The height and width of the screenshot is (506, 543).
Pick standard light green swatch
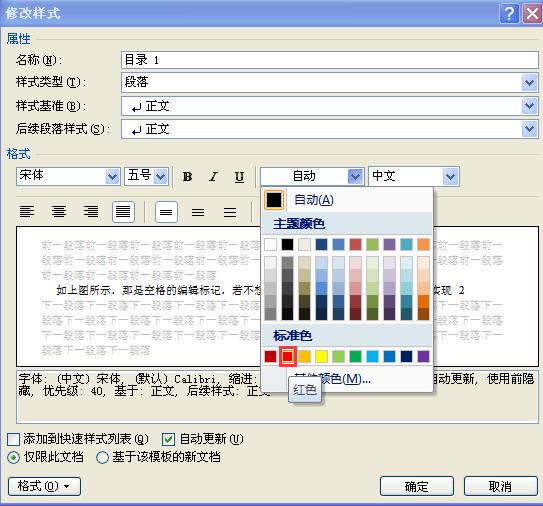click(339, 356)
